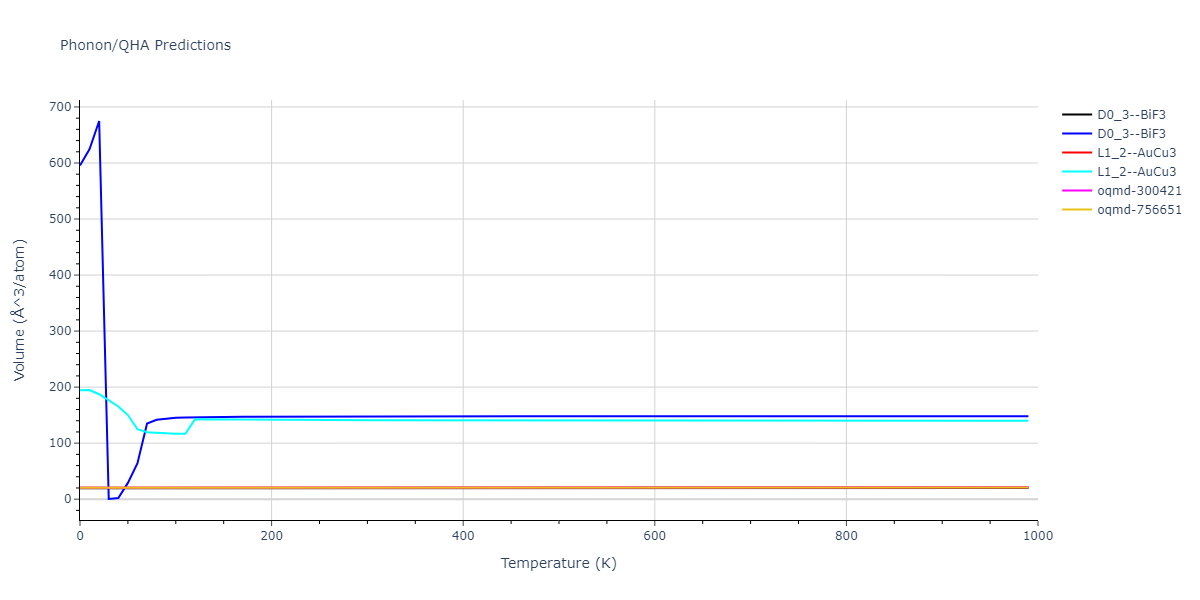Viewport: 1200px width, 600px height.
Task: Toggle the black D0_3--BiF3 legend label
Action: [x=1131, y=115]
